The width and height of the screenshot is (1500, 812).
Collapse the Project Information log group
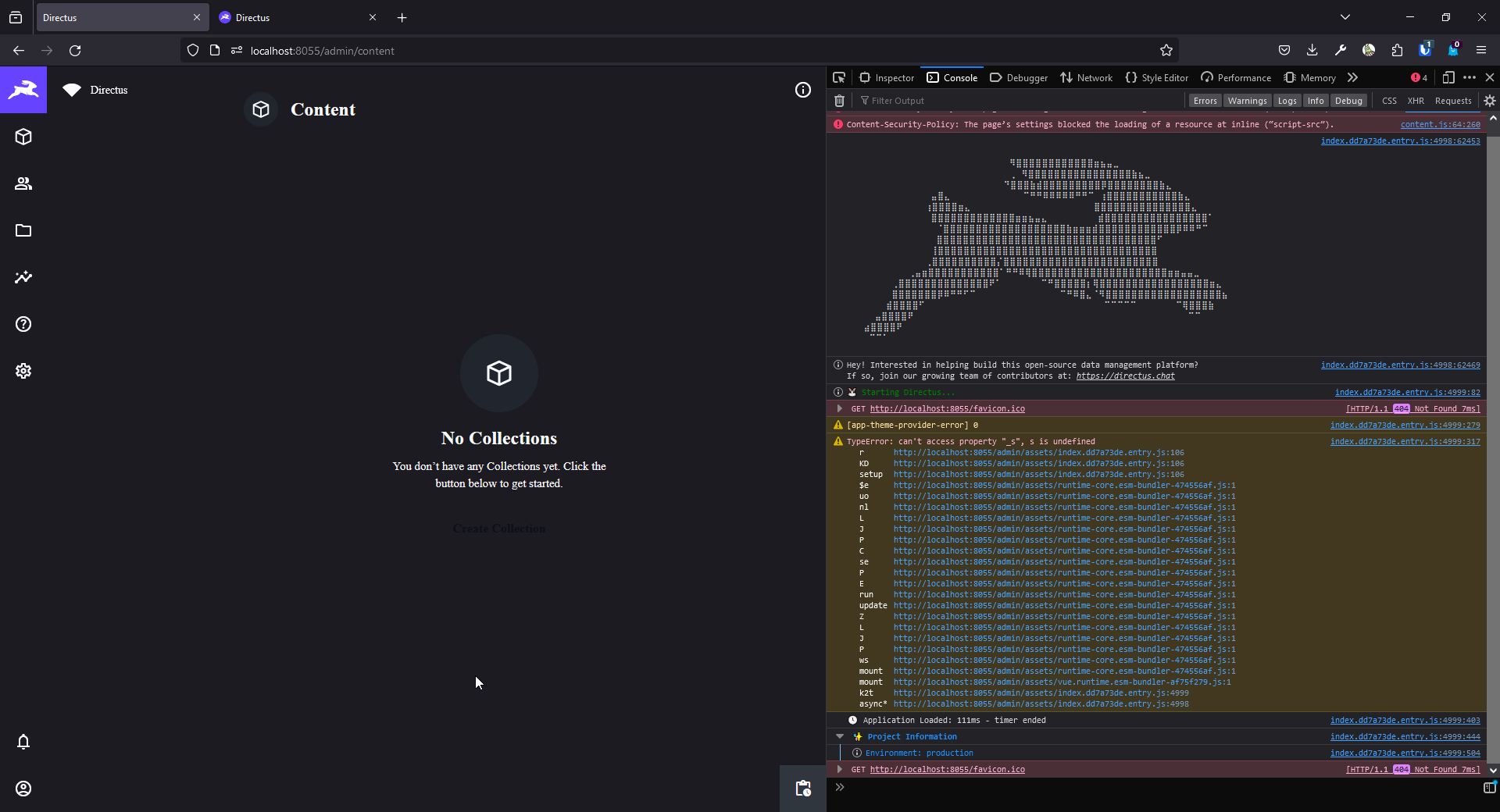pyautogui.click(x=839, y=736)
